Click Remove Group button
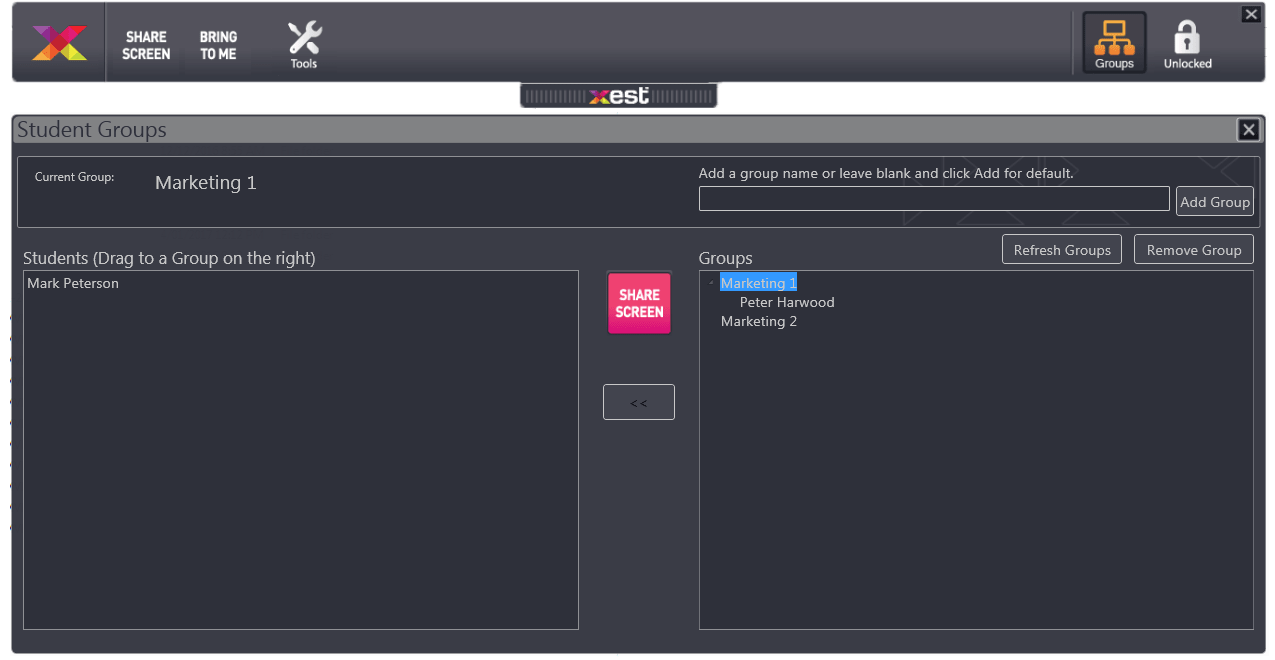This screenshot has width=1275, height=660. 1194,250
